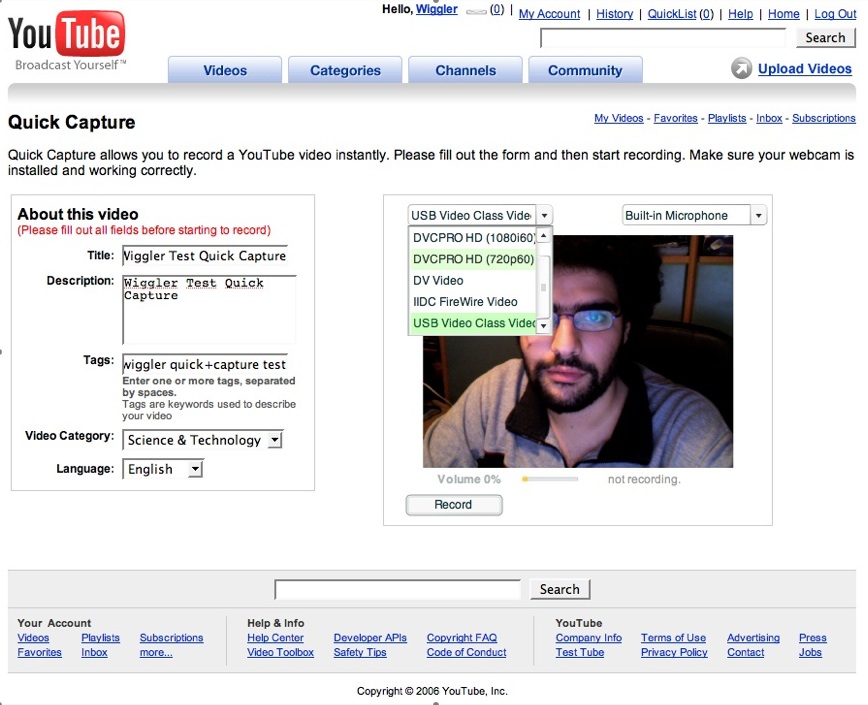Click the YouTube logo
This screenshot has height=705, width=868.
pyautogui.click(x=66, y=40)
